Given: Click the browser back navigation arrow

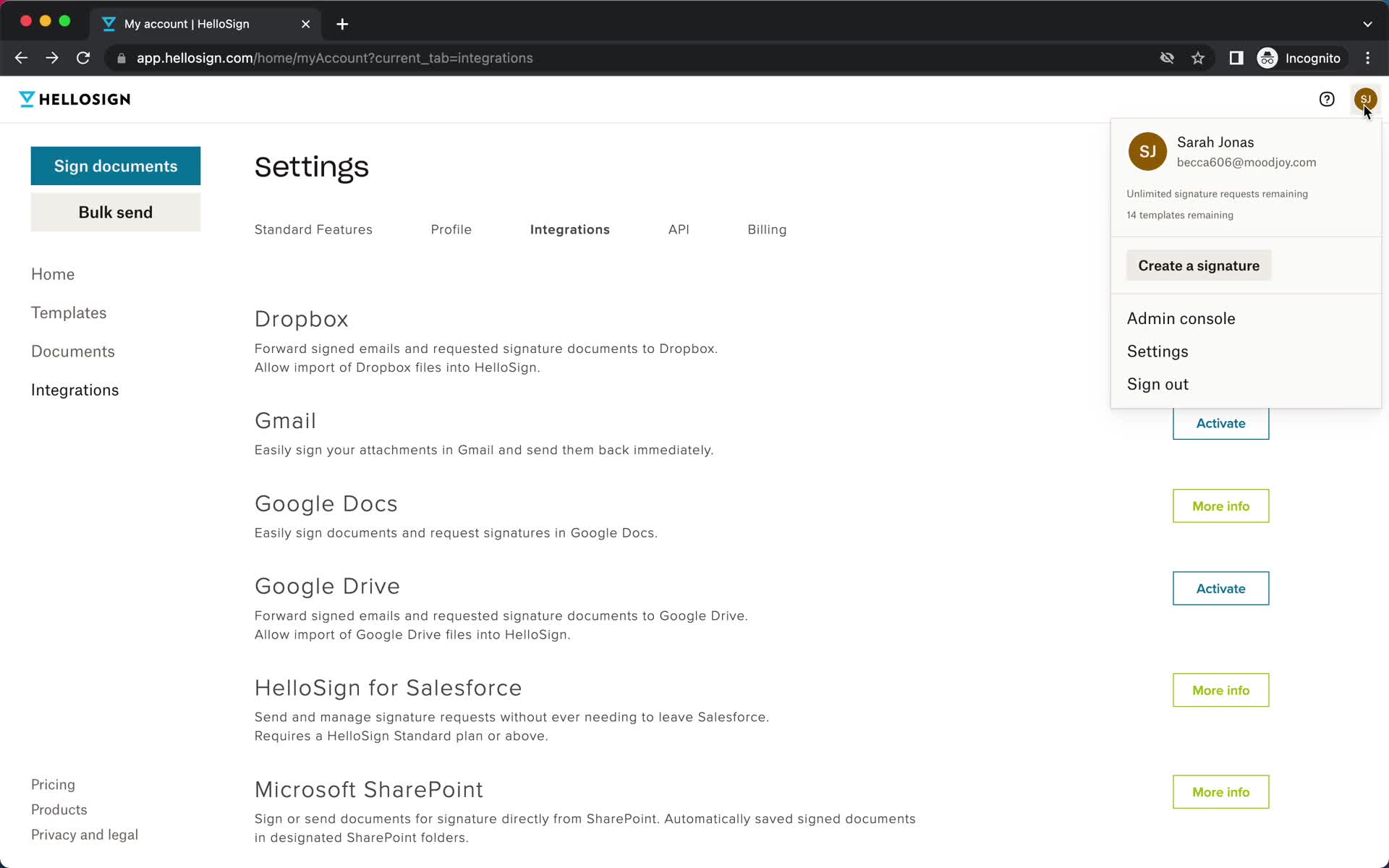Looking at the screenshot, I should click(21, 58).
